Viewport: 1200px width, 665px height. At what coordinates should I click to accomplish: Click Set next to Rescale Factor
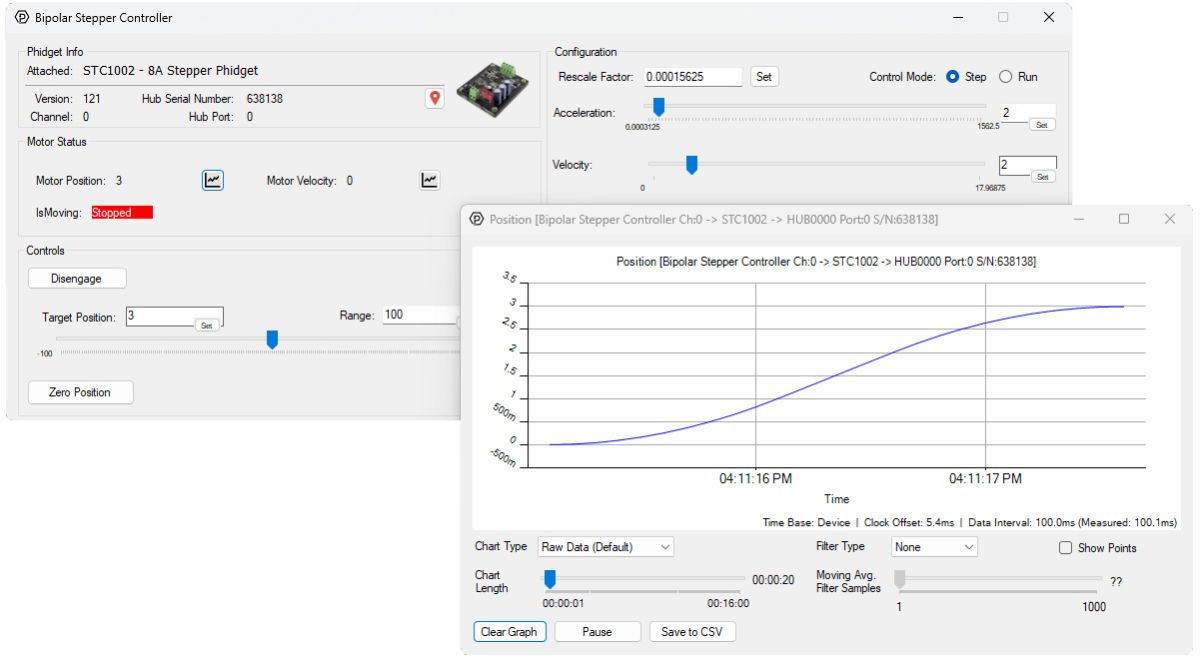764,76
